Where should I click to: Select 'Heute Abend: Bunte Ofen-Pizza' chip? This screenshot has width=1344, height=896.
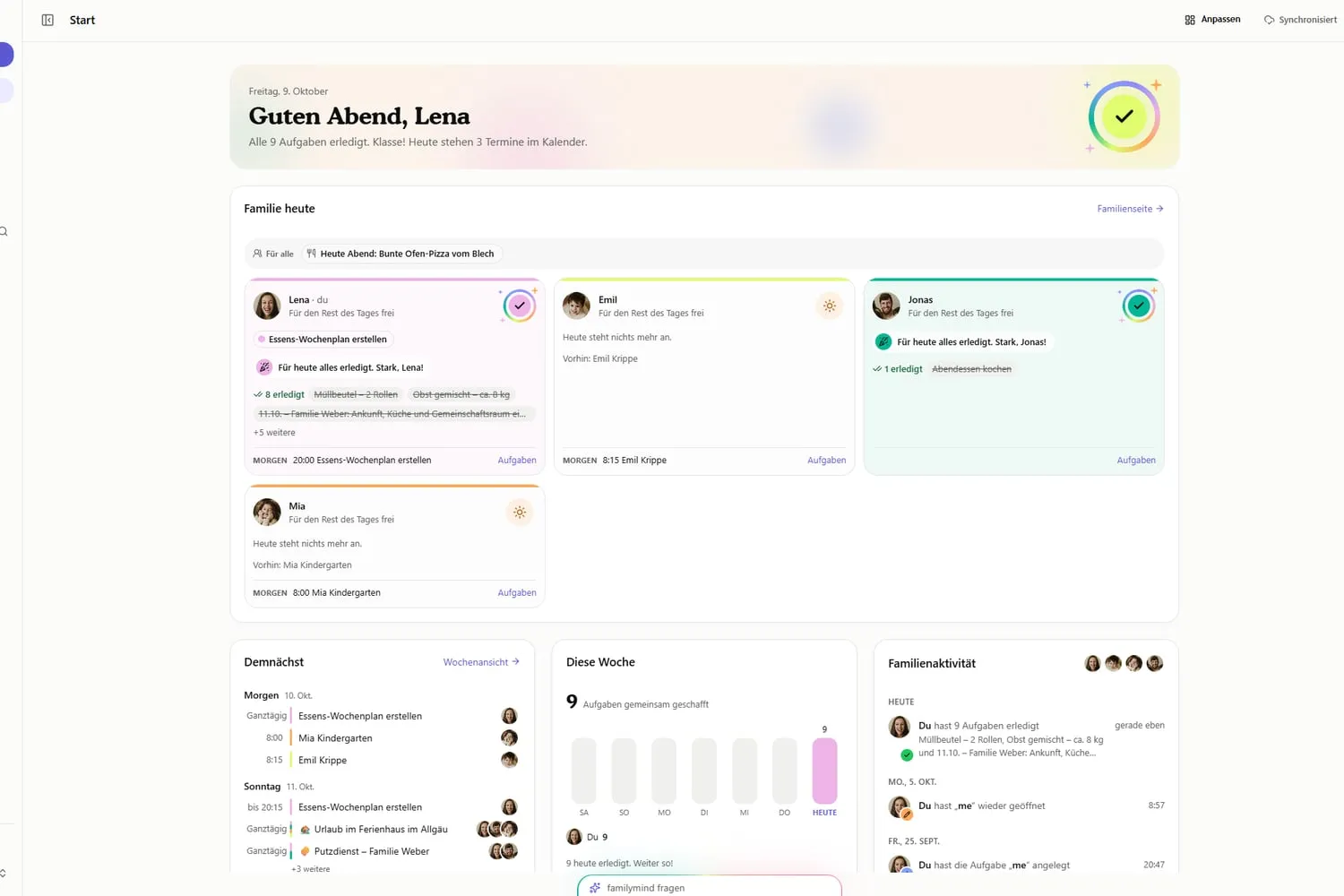[x=401, y=254]
